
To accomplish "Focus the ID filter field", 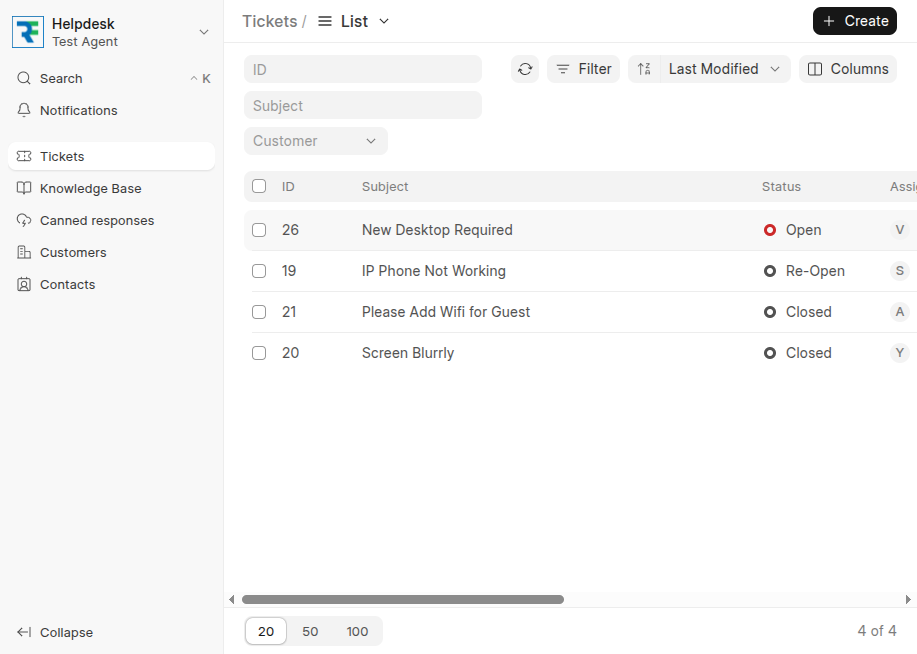I will pos(363,70).
